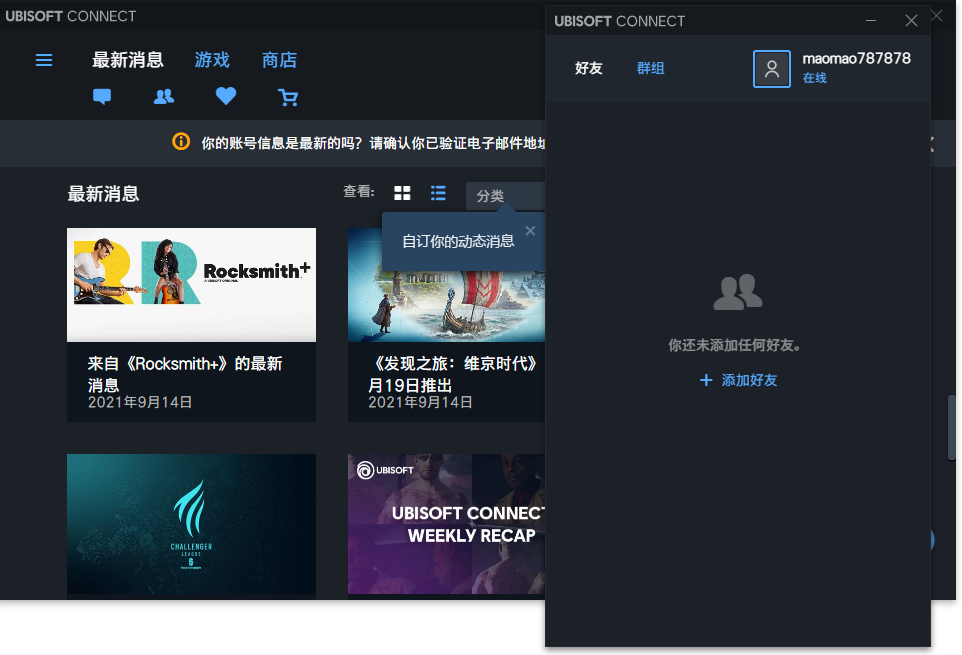Click the UBISOFT CONNECT logo

[70, 15]
